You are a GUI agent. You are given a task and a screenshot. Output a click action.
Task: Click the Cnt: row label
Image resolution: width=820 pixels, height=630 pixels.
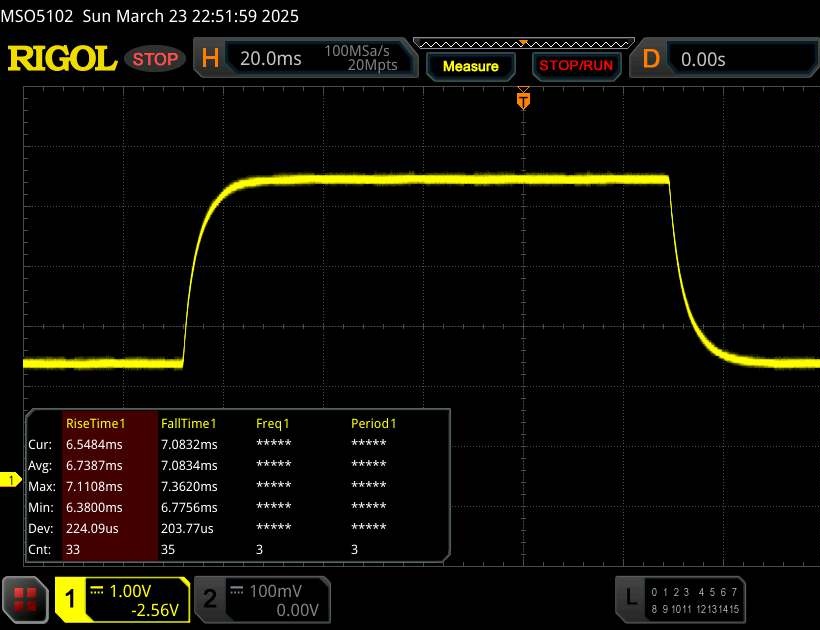coord(40,549)
